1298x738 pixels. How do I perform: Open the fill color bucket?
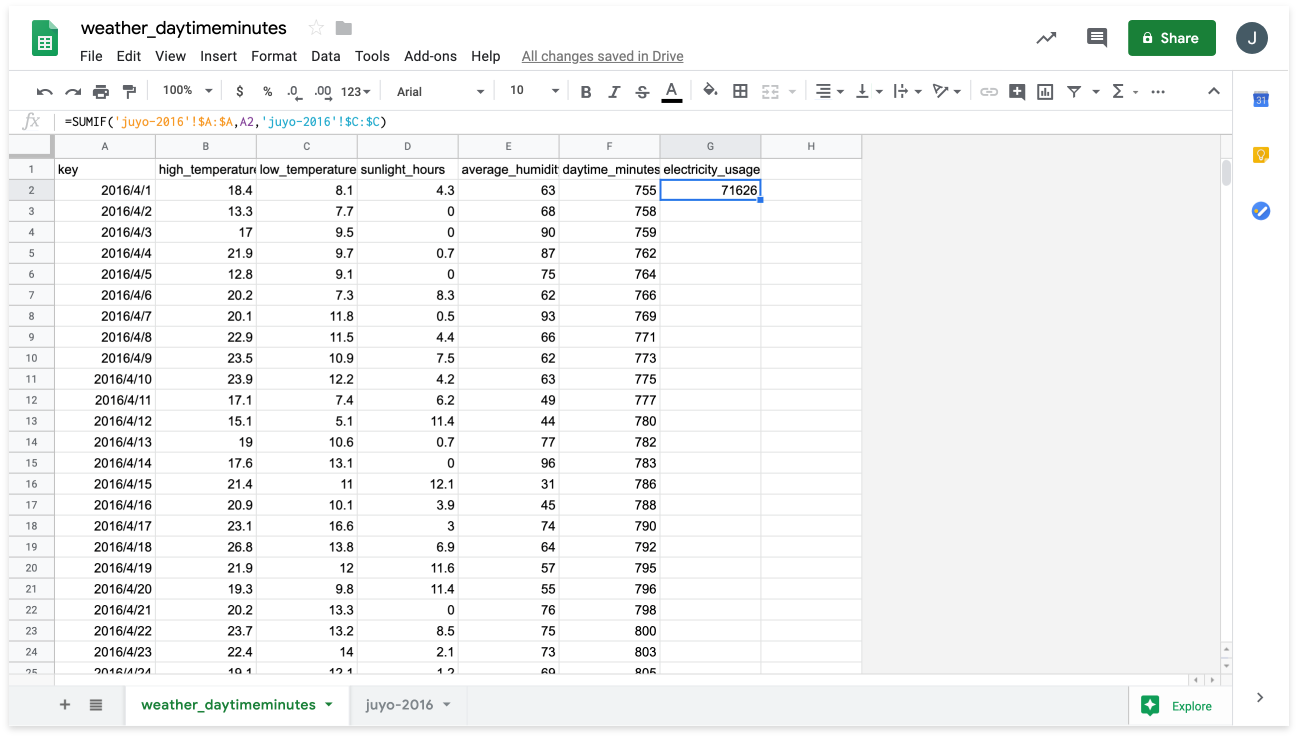pyautogui.click(x=710, y=91)
